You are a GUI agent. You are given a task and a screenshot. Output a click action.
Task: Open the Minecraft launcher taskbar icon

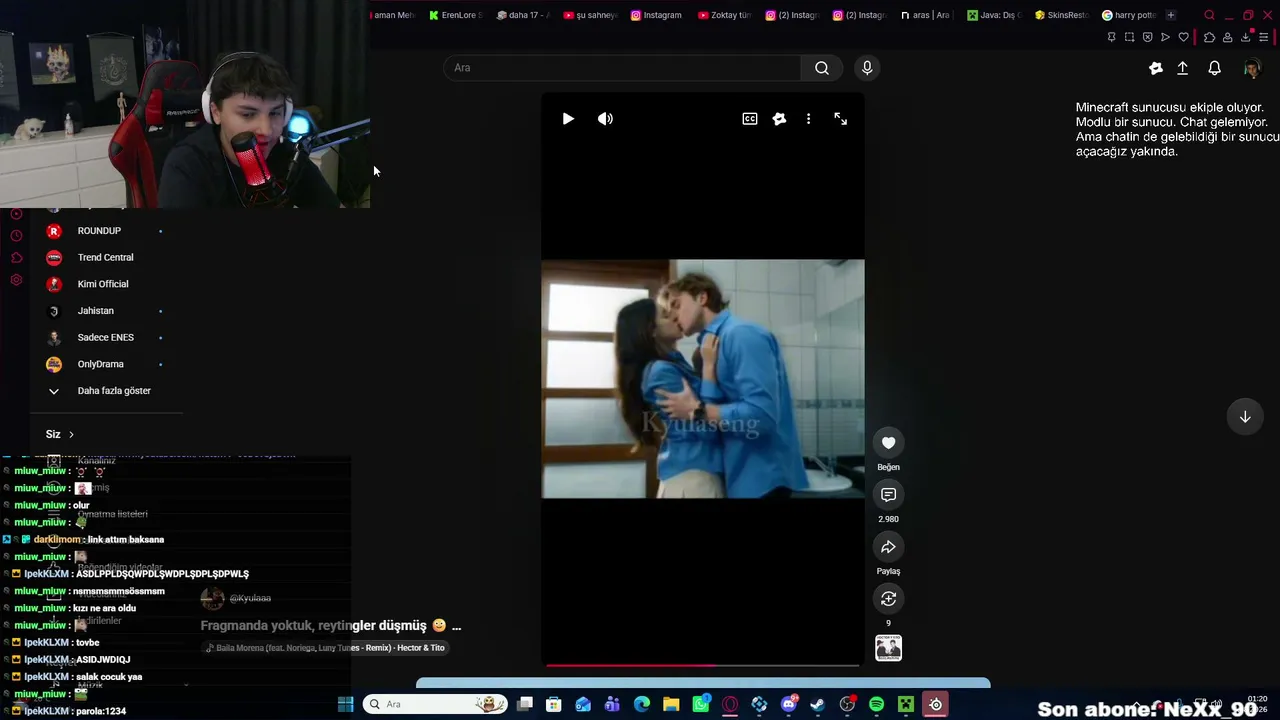point(905,704)
